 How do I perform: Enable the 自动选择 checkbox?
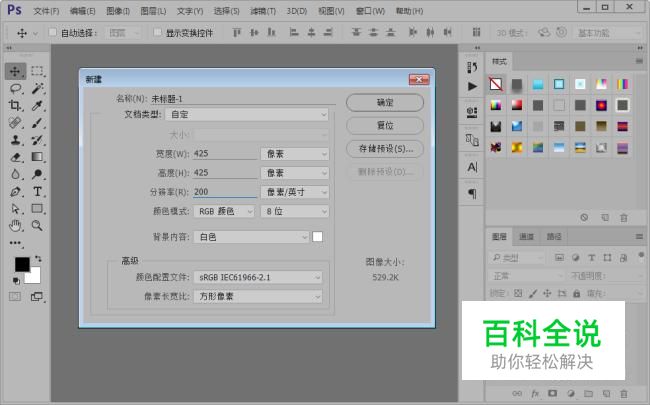click(x=53, y=32)
